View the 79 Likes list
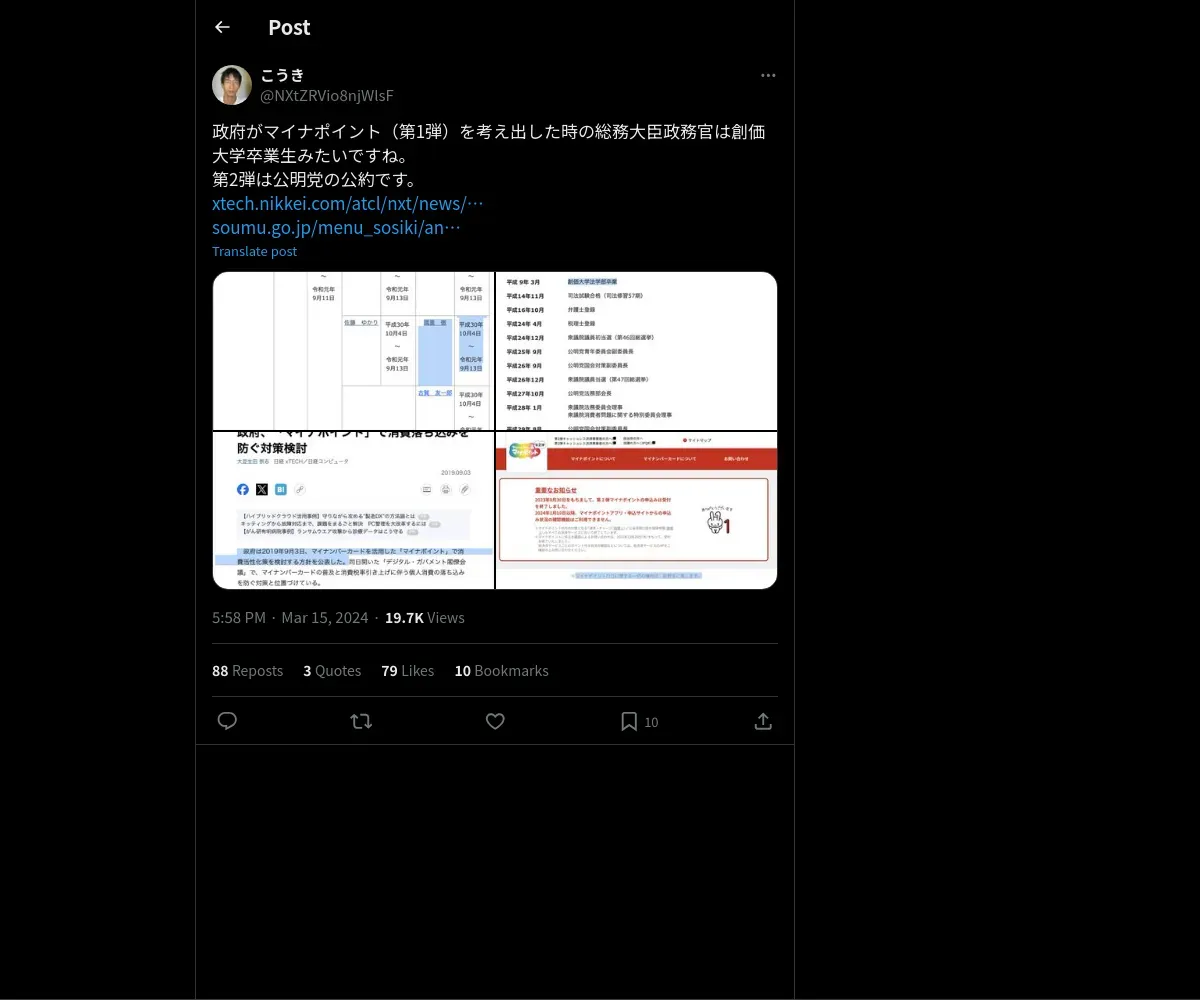 point(407,671)
